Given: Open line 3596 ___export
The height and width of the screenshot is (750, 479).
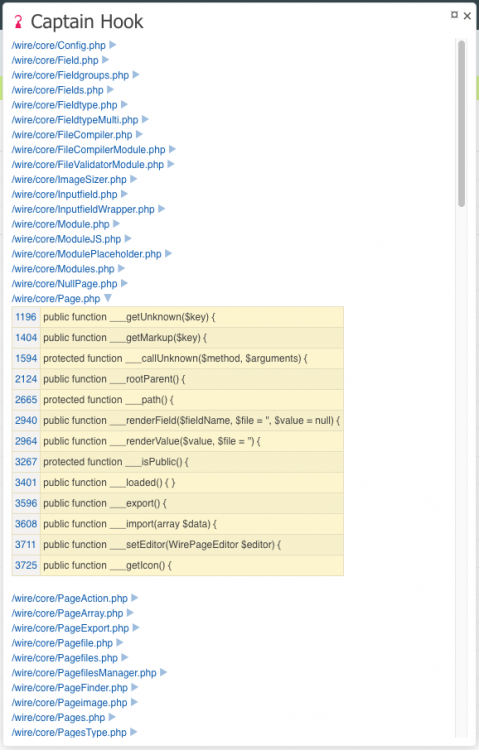Looking at the screenshot, I should [26, 503].
